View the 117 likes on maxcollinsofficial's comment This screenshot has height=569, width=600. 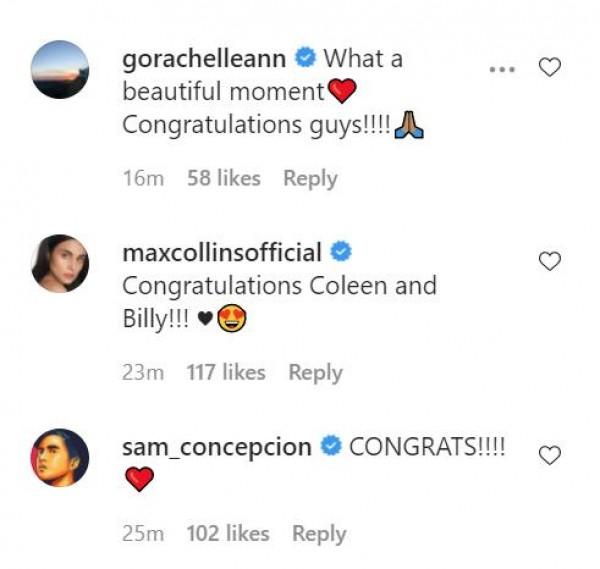[226, 372]
